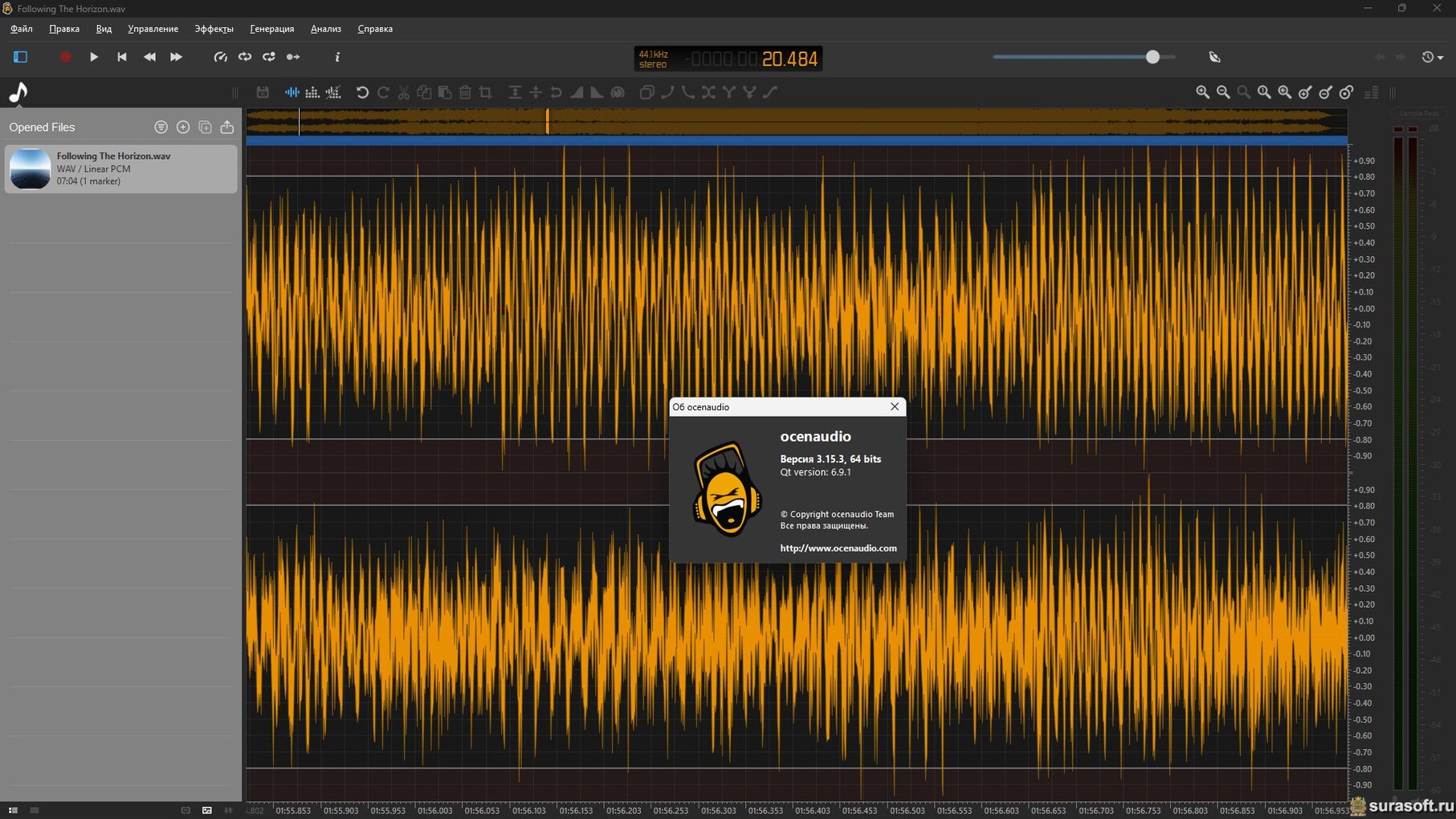This screenshot has width=1456, height=819.
Task: Click the Zoom In magnifier icon
Action: click(x=1202, y=92)
